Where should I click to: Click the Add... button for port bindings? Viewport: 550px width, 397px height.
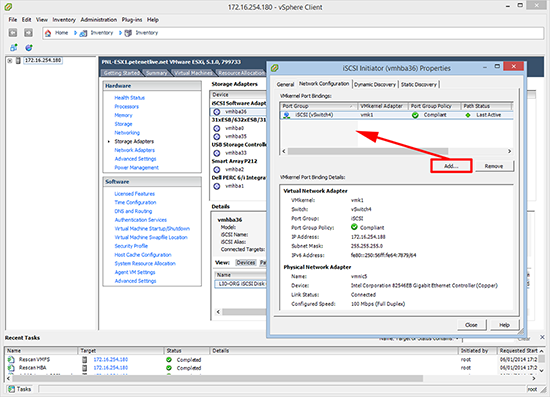pos(451,166)
